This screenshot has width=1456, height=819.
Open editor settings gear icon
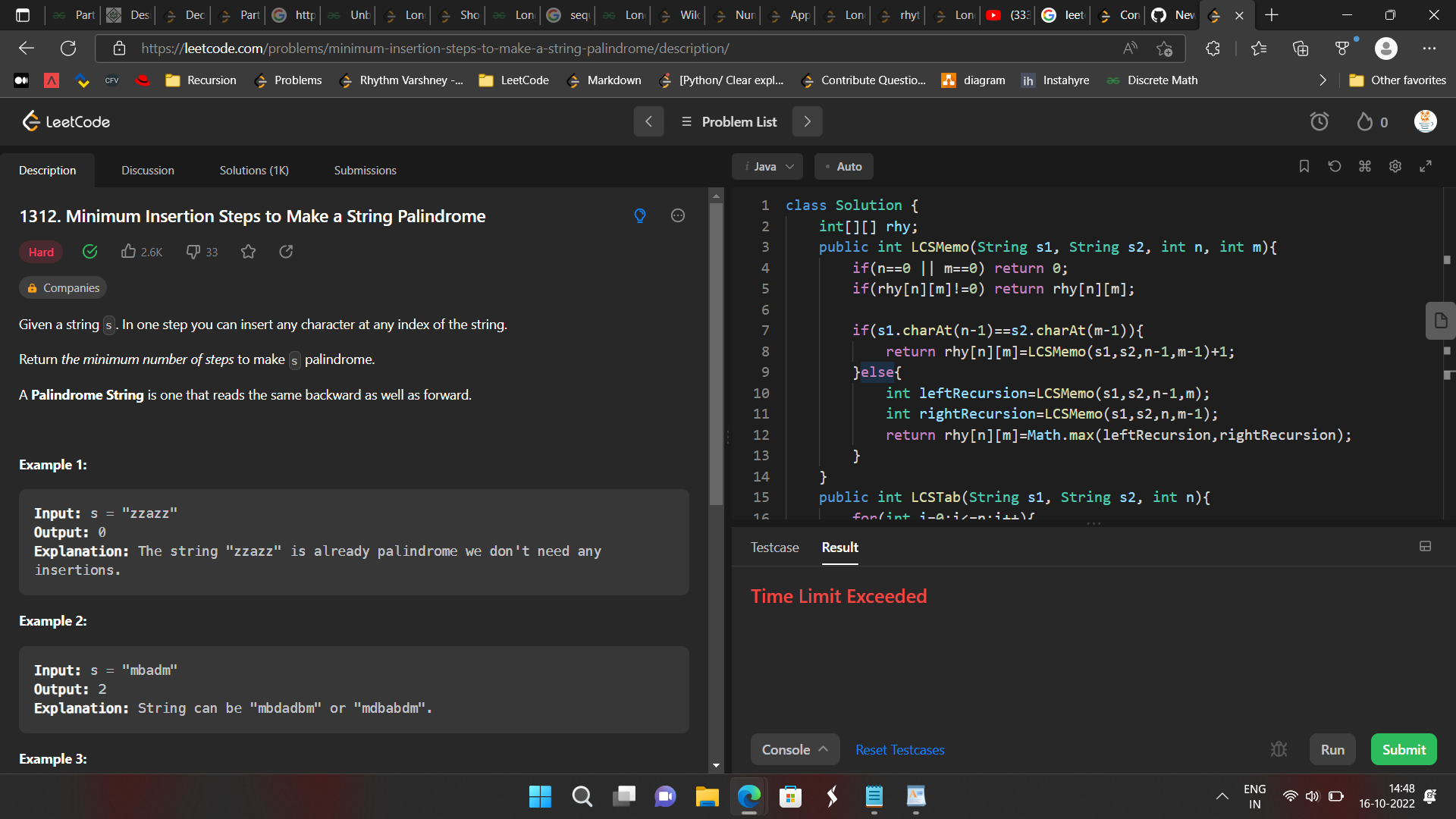[1395, 166]
